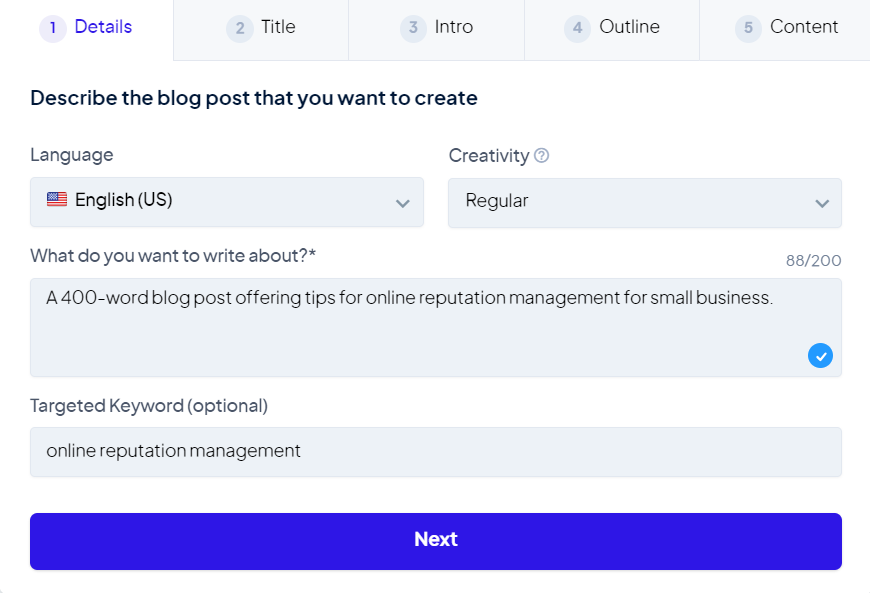Open the Language dropdown showing English (US)
870x593 pixels.
tap(226, 202)
